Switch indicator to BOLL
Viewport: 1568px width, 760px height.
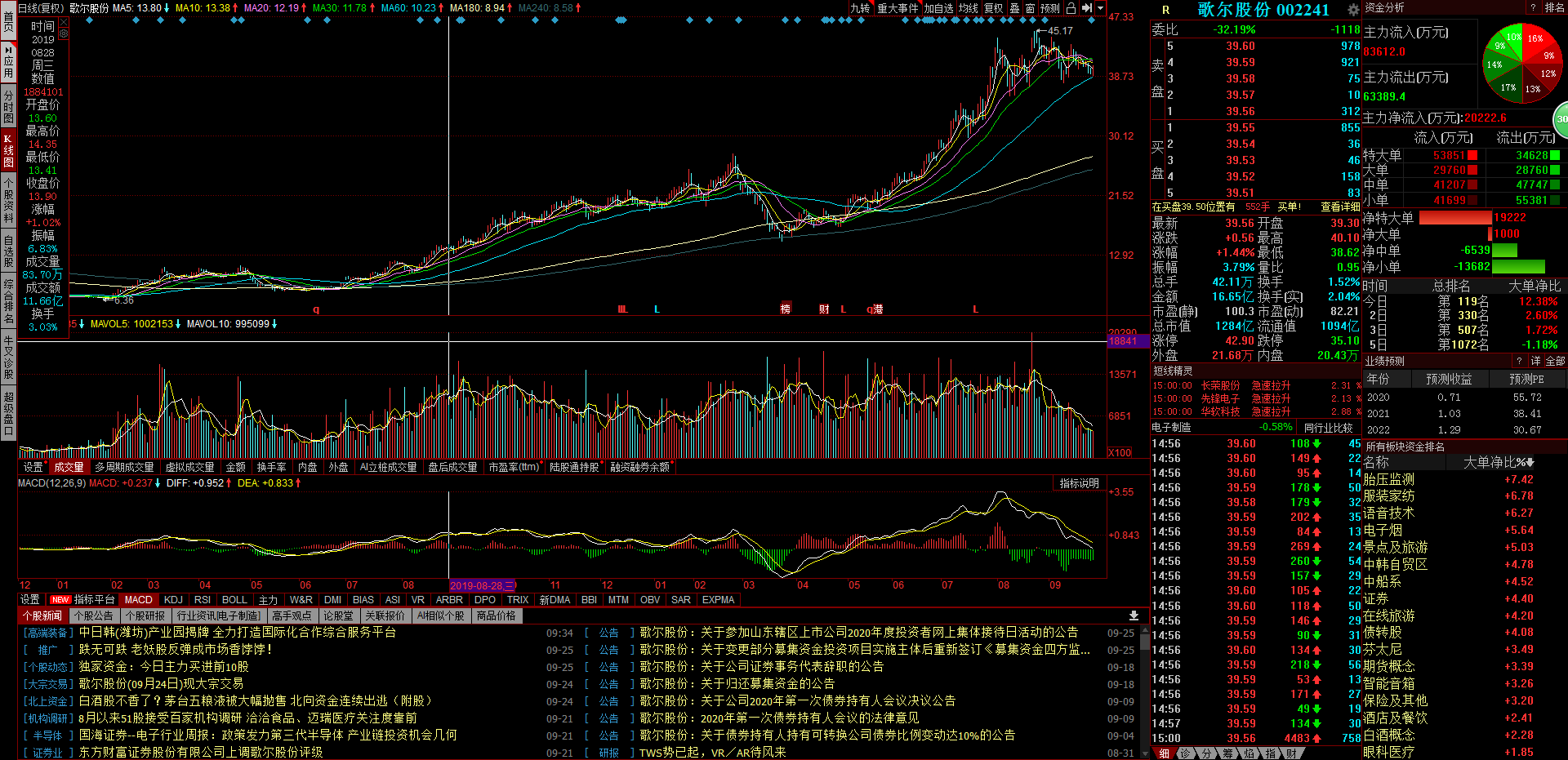[234, 599]
